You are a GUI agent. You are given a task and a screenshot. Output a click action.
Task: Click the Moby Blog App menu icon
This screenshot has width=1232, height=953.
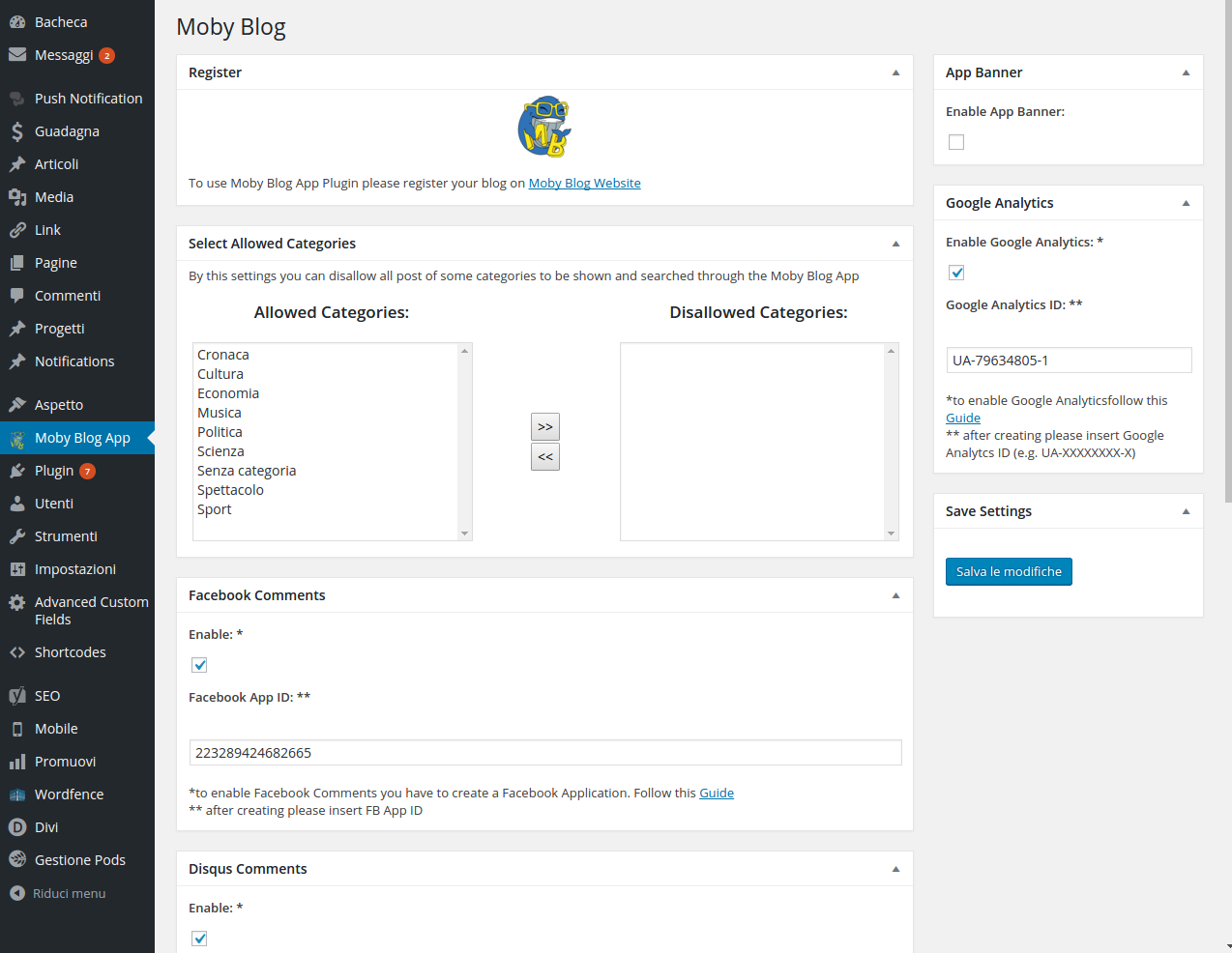[x=17, y=439]
